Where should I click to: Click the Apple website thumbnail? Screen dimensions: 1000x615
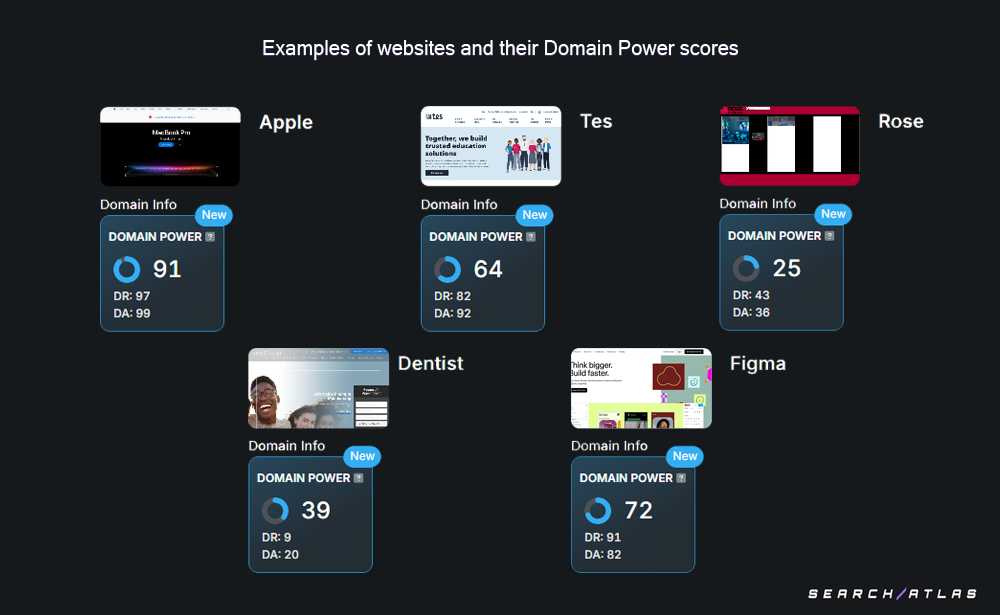tap(170, 147)
